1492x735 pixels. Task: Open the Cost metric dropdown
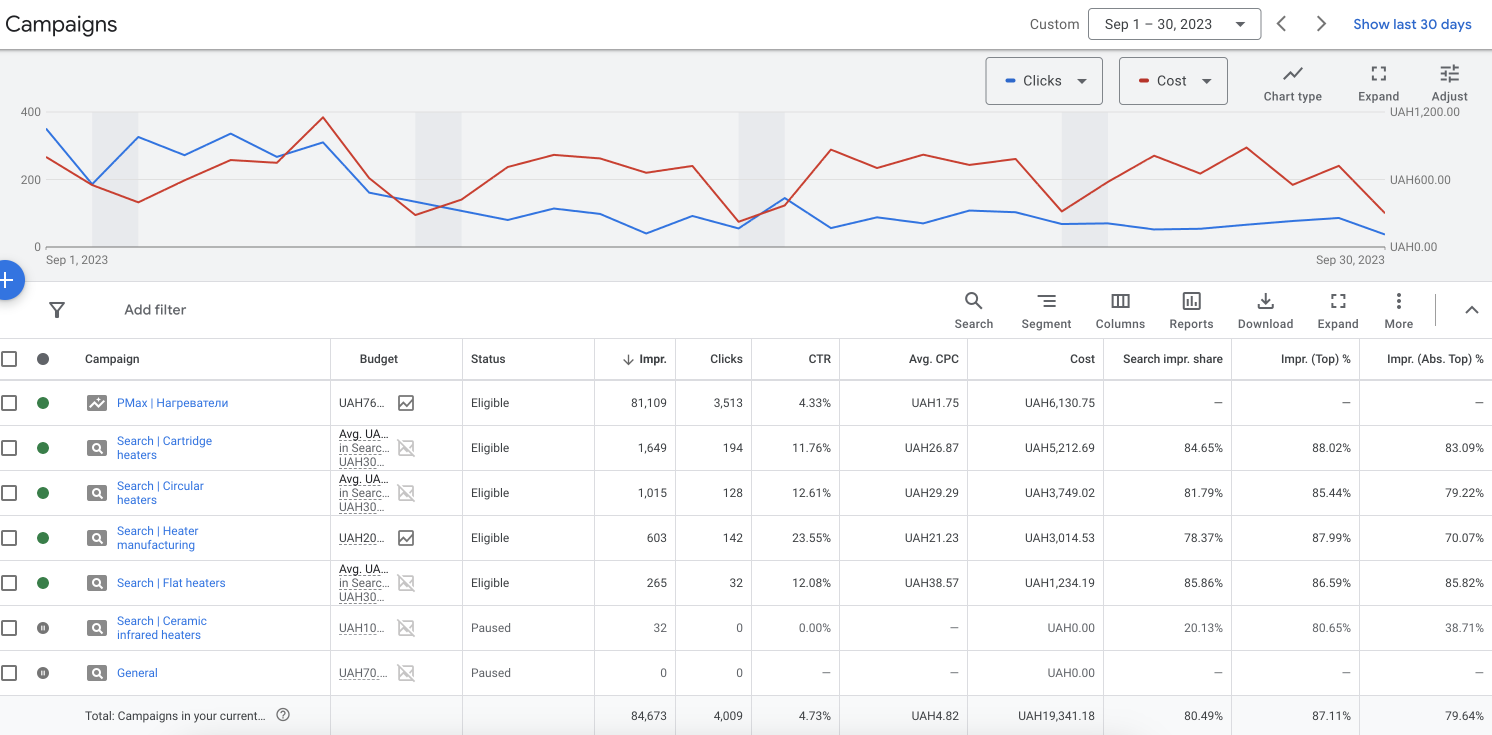click(1173, 81)
